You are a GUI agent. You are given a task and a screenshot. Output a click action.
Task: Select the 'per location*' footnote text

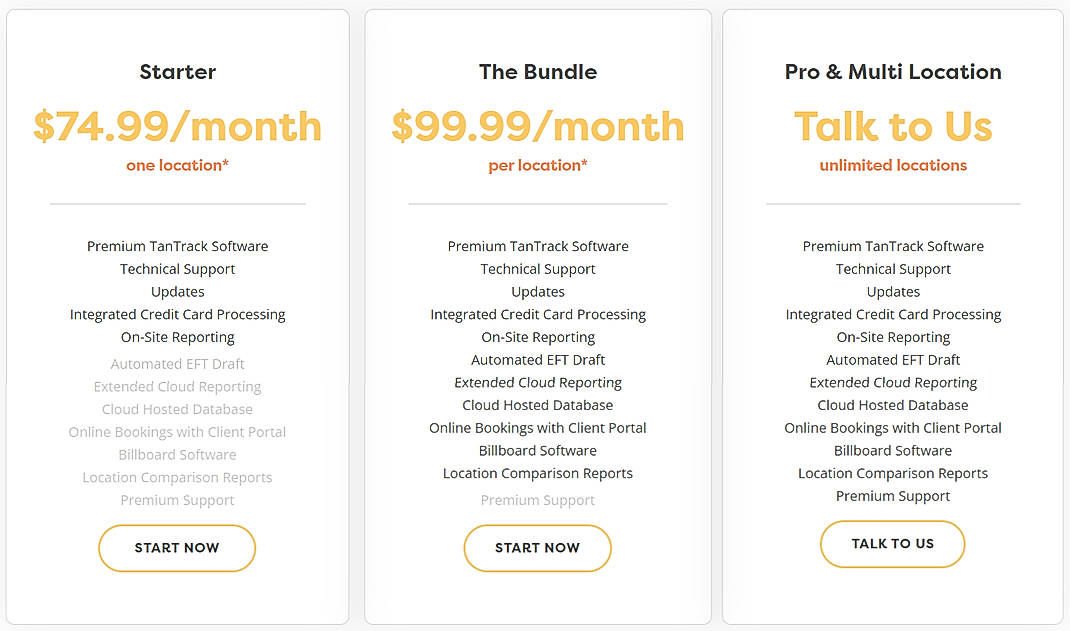537,164
